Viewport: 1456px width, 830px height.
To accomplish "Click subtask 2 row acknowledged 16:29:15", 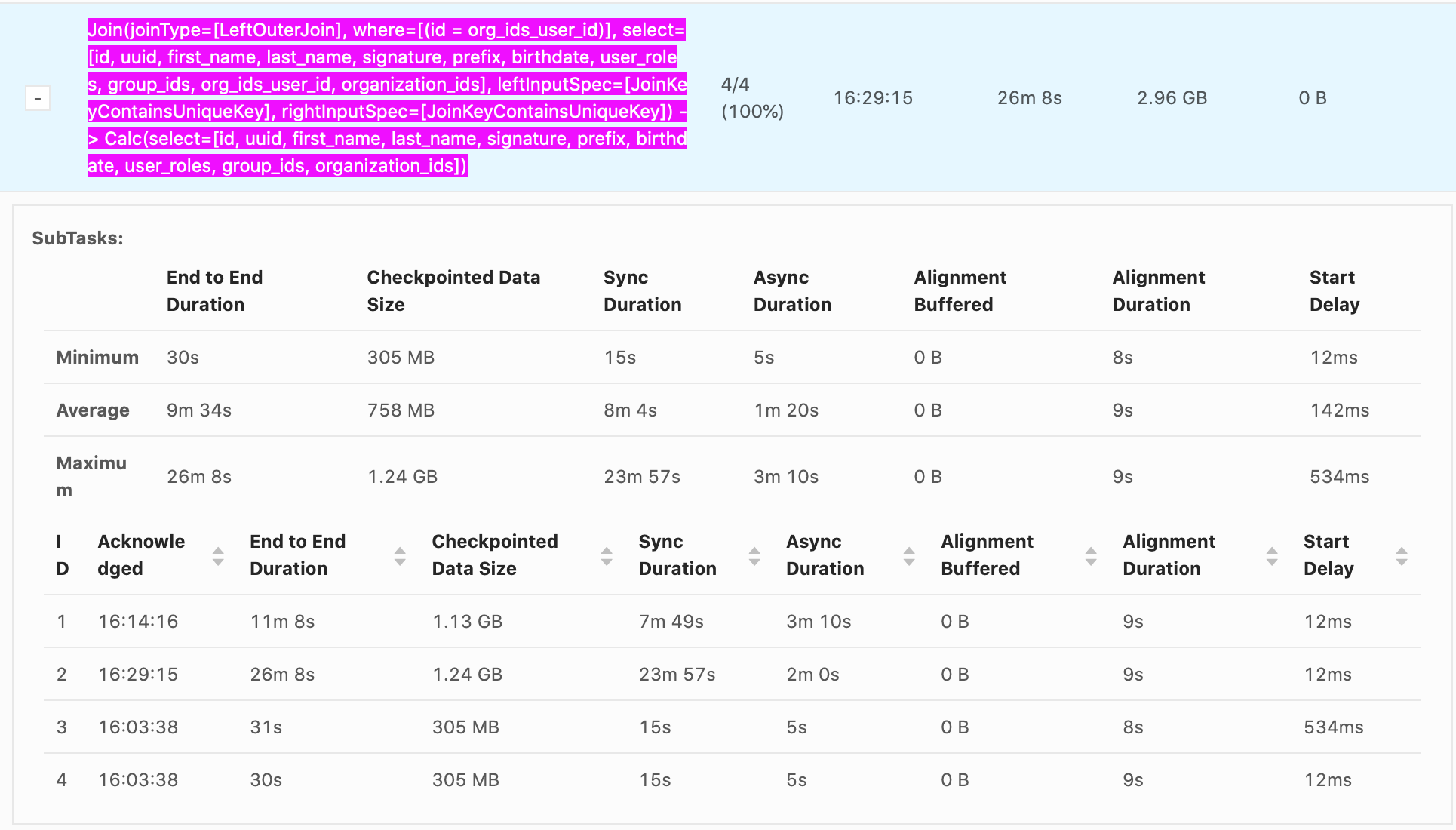I will pyautogui.click(x=138, y=675).
